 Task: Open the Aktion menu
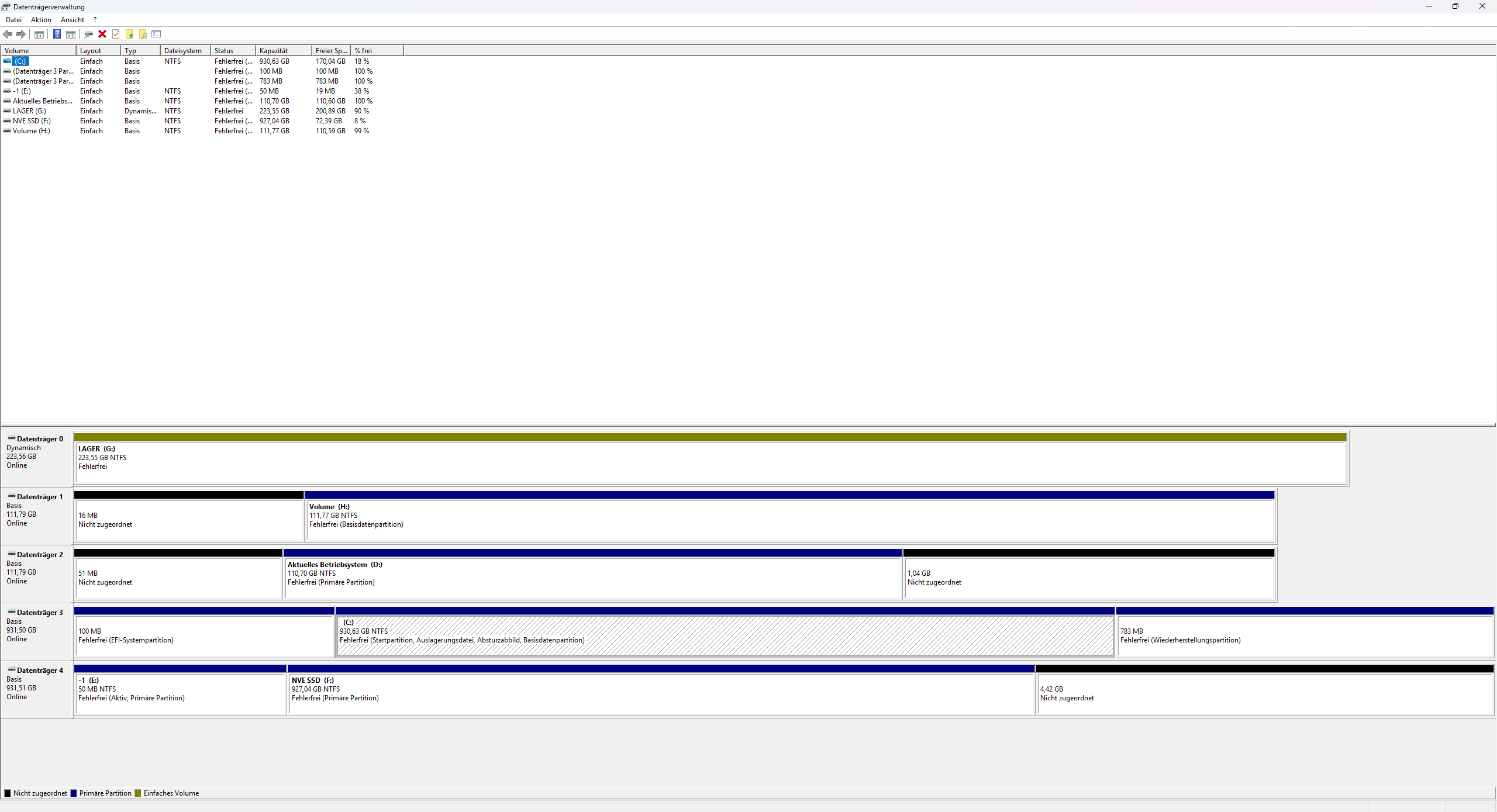[x=41, y=20]
